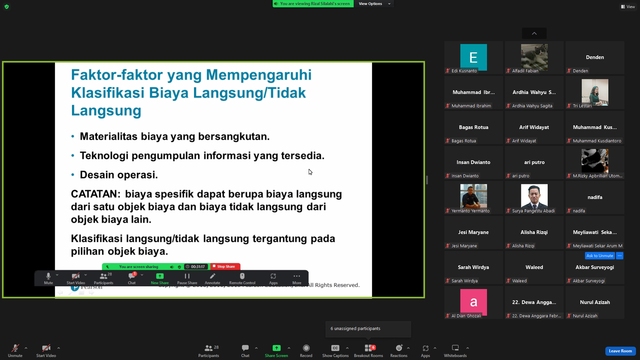Click Remote Control in shared toolbar
The width and height of the screenshot is (640, 360).
[242, 278]
